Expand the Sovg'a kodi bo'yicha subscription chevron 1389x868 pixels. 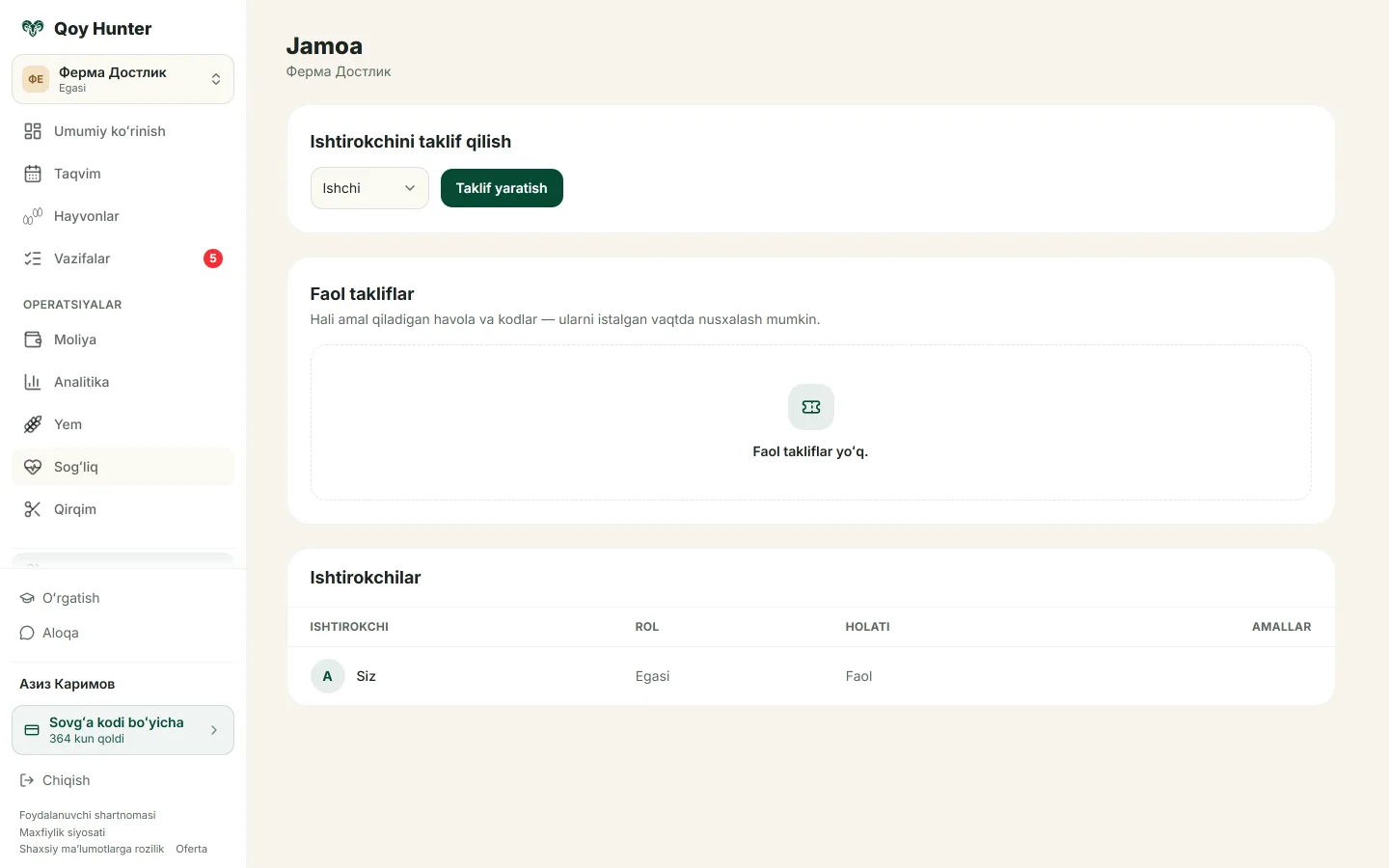click(214, 730)
